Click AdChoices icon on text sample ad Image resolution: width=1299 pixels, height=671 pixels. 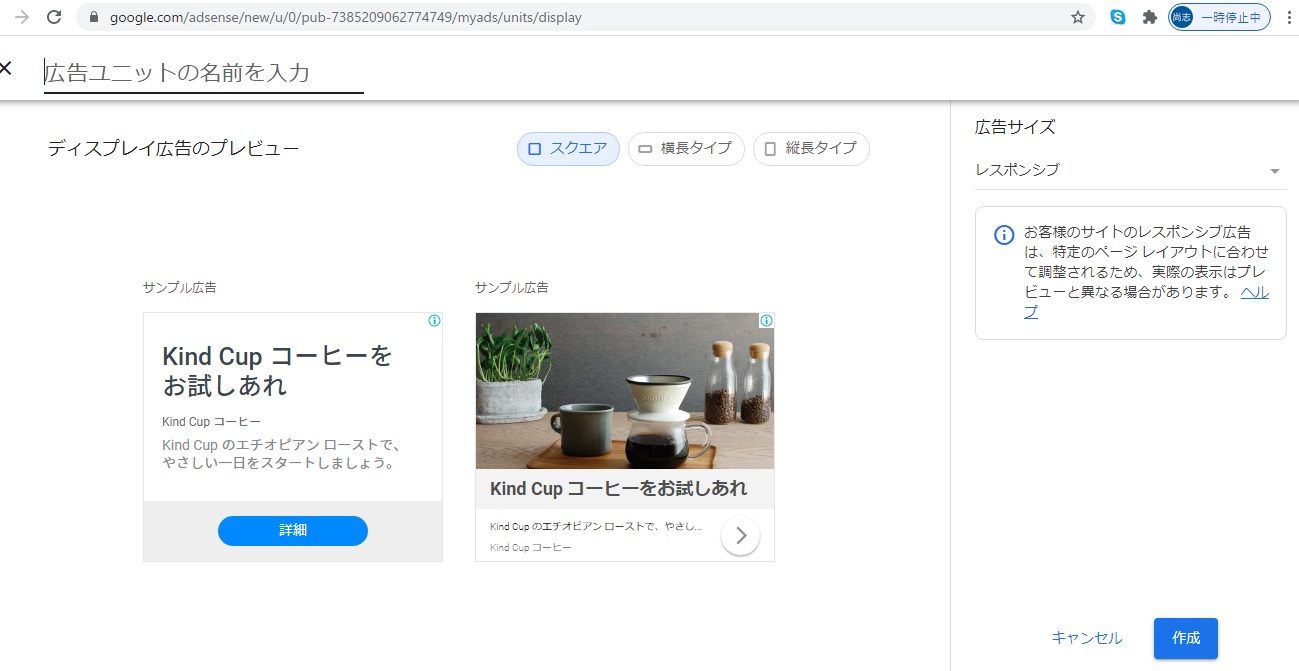tap(434, 321)
